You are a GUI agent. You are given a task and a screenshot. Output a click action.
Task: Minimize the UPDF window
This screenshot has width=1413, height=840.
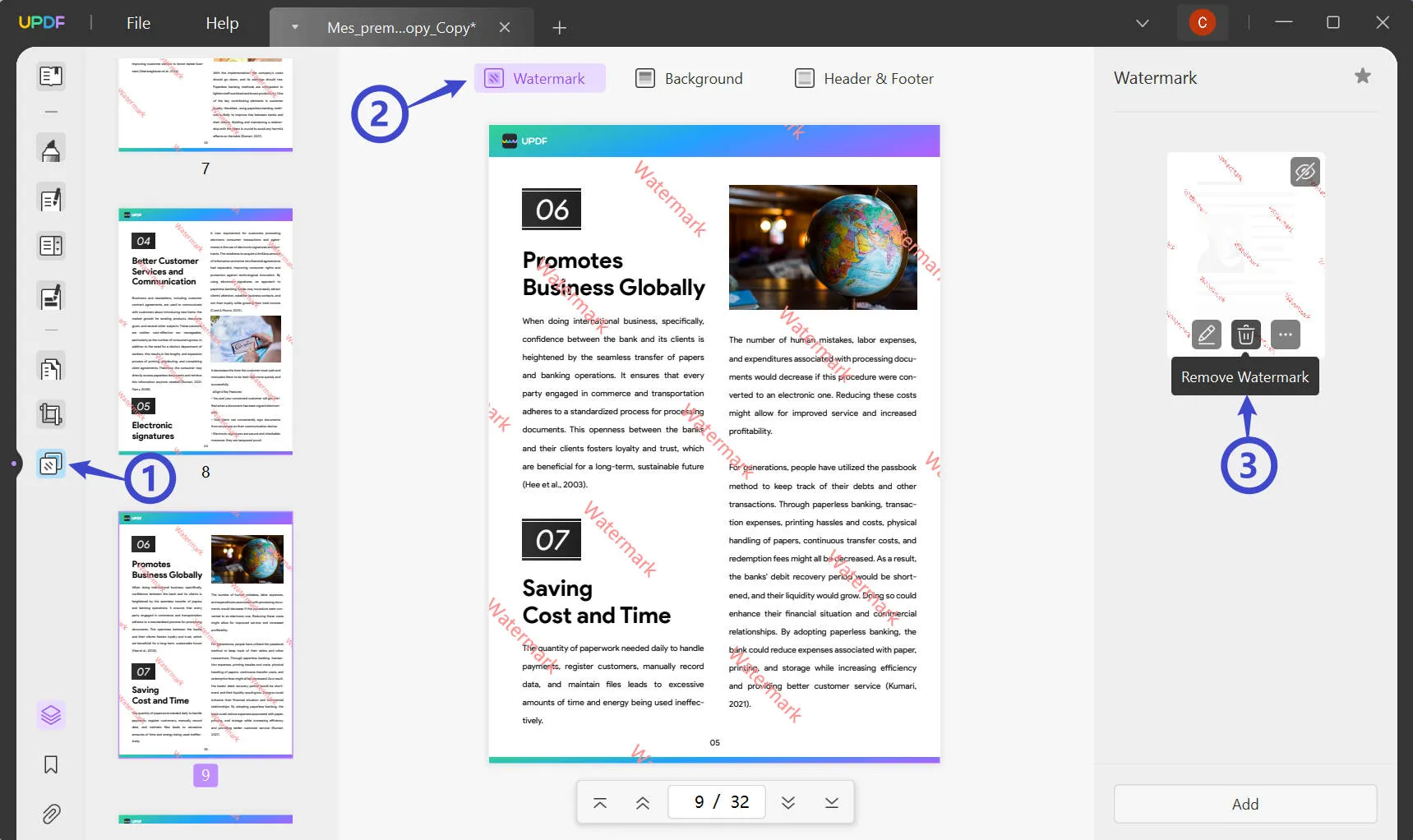1284,22
